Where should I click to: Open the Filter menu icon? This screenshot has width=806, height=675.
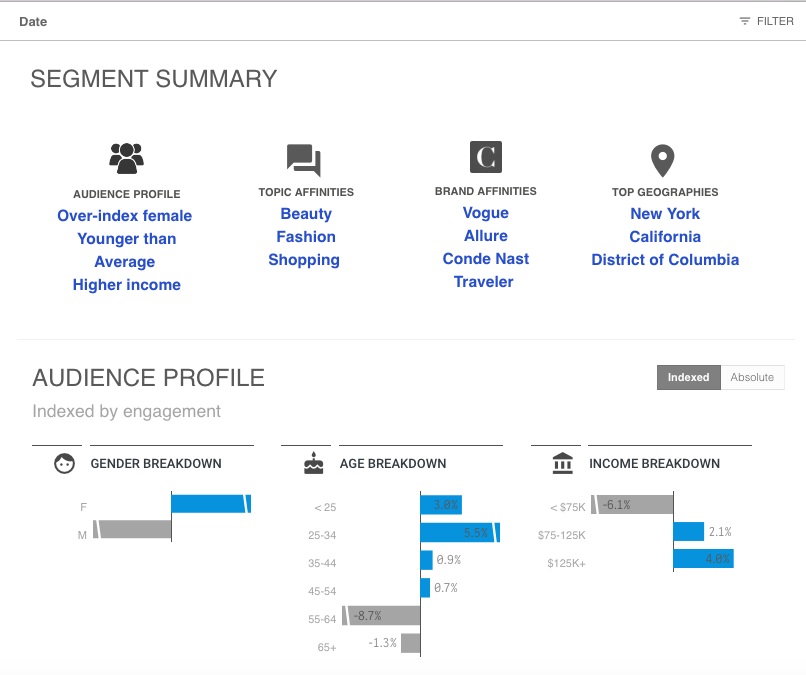point(745,21)
